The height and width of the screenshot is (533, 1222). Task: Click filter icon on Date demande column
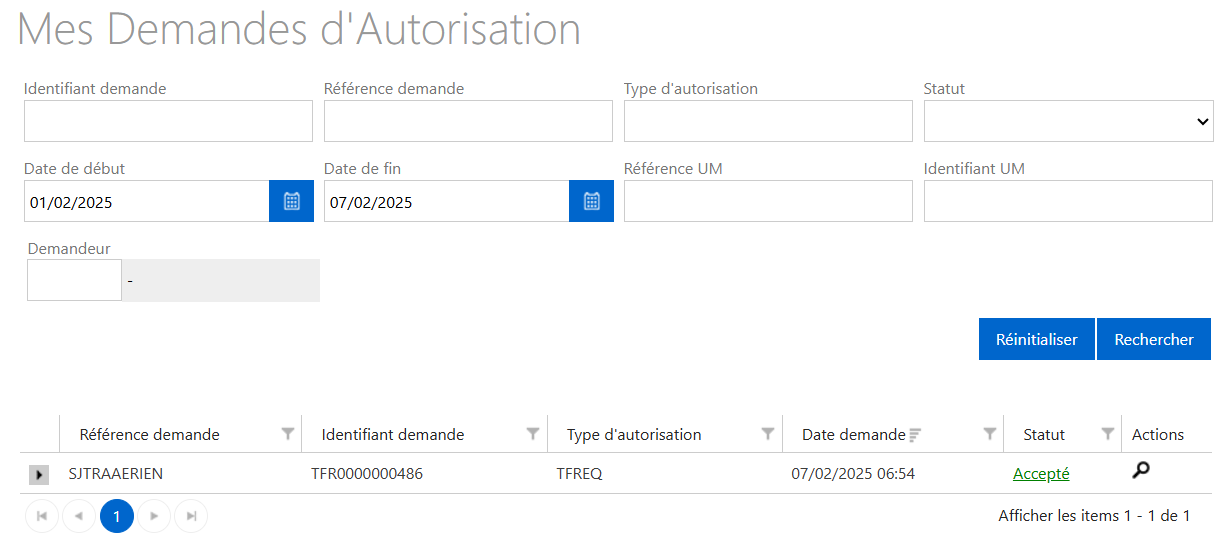tap(990, 434)
